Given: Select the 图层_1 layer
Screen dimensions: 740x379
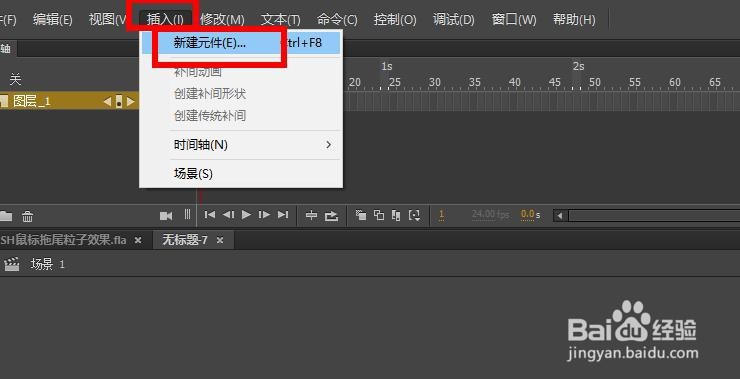Looking at the screenshot, I should tap(32, 101).
